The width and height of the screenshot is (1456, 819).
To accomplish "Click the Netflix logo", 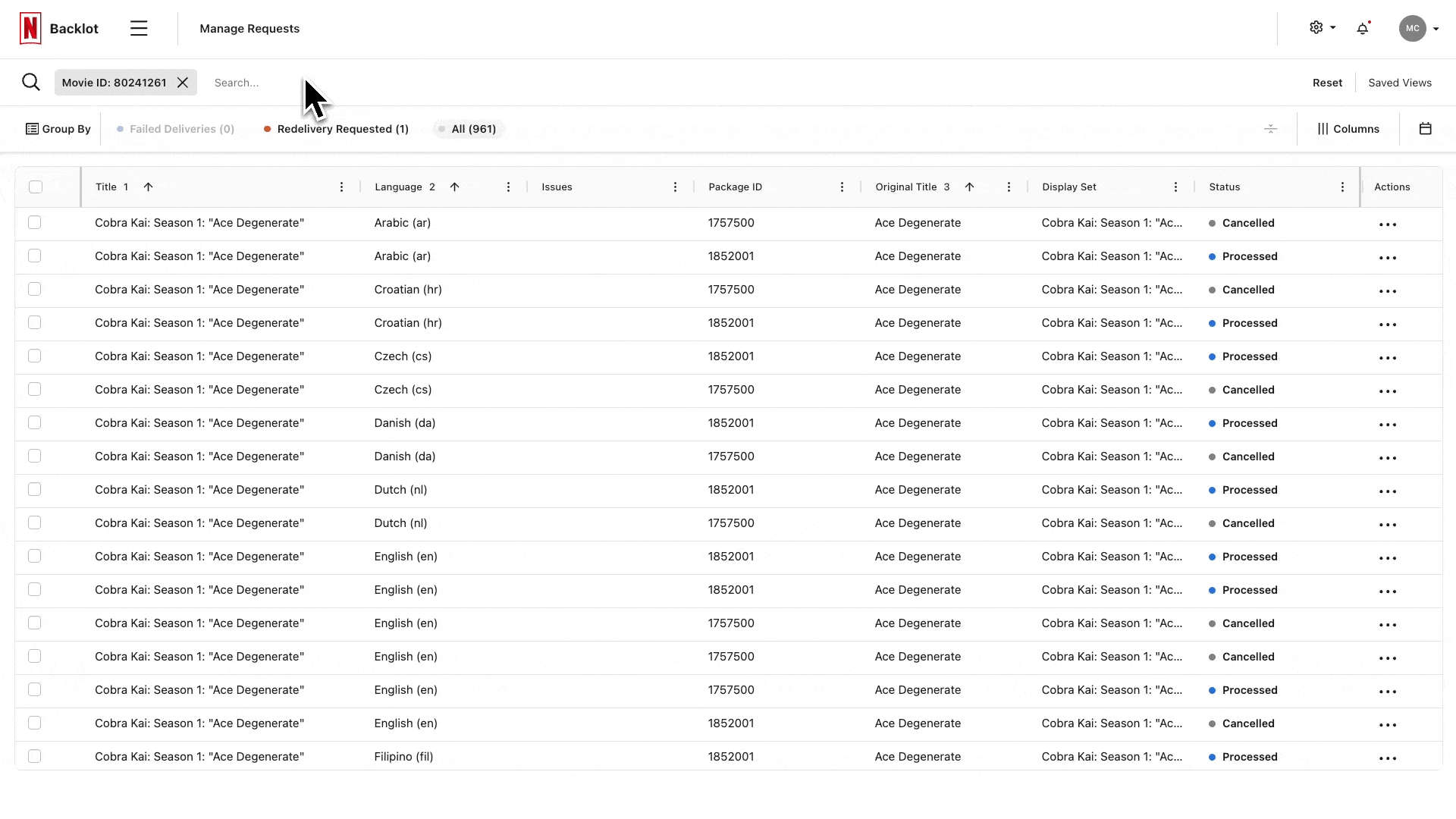I will click(29, 28).
